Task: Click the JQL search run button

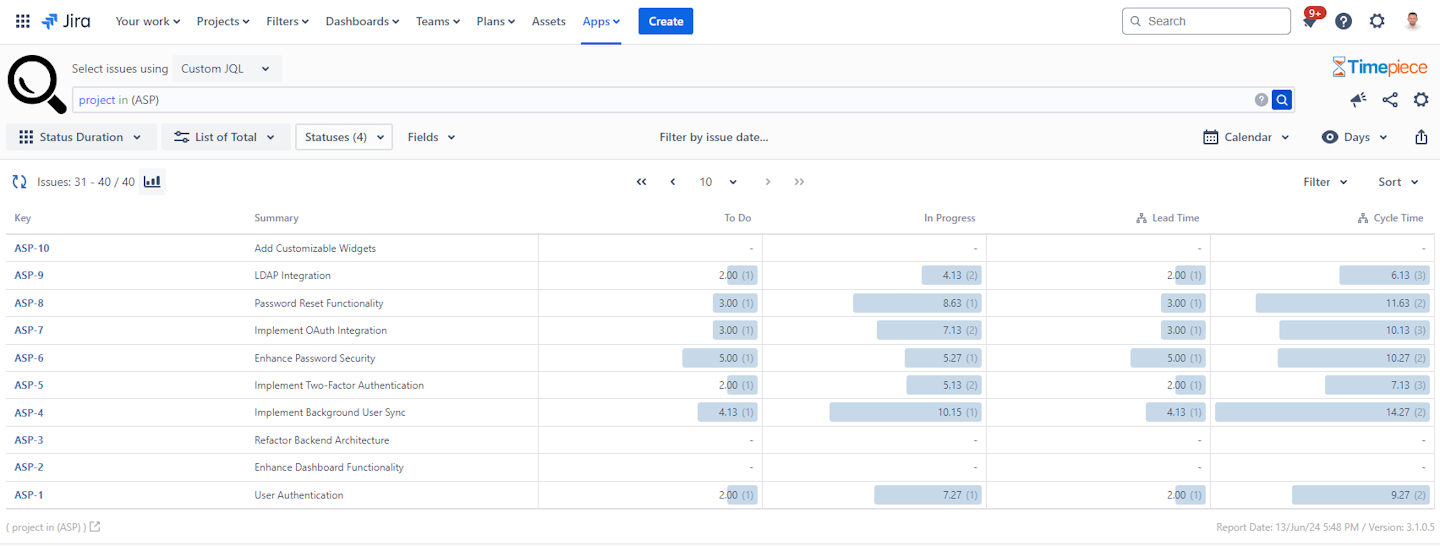Action: [x=1282, y=100]
